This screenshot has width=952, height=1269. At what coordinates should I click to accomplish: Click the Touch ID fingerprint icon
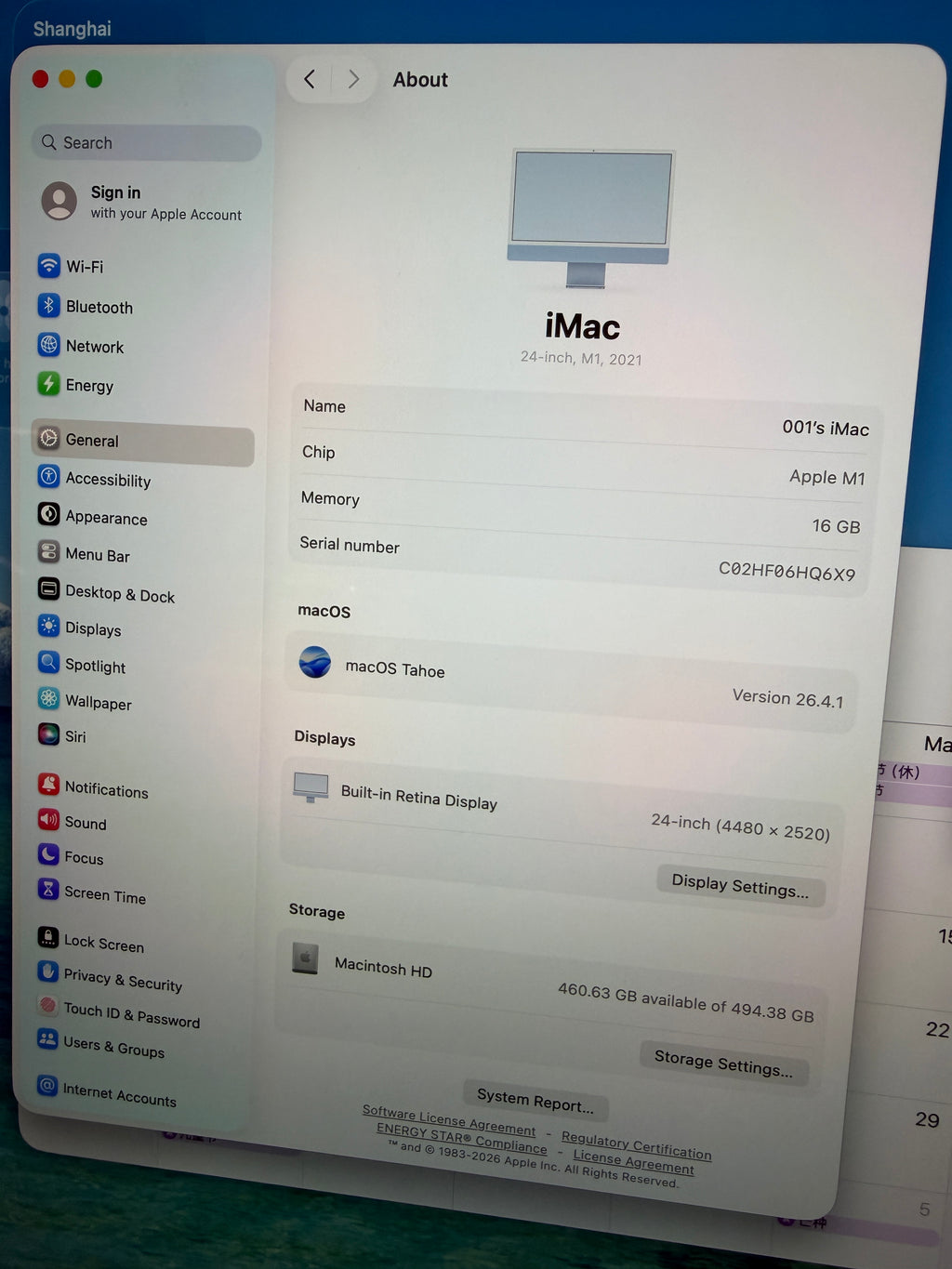tap(47, 1006)
